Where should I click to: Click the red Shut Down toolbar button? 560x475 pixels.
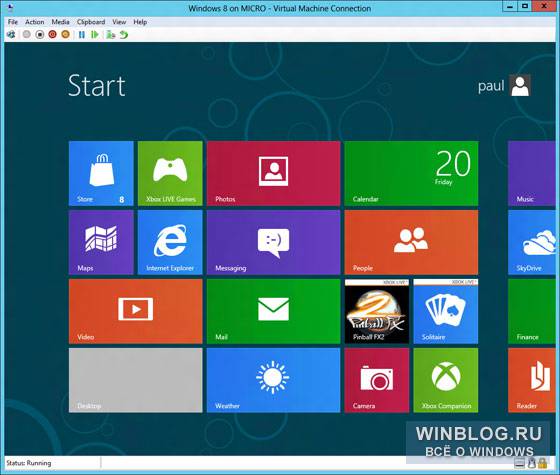(52, 35)
